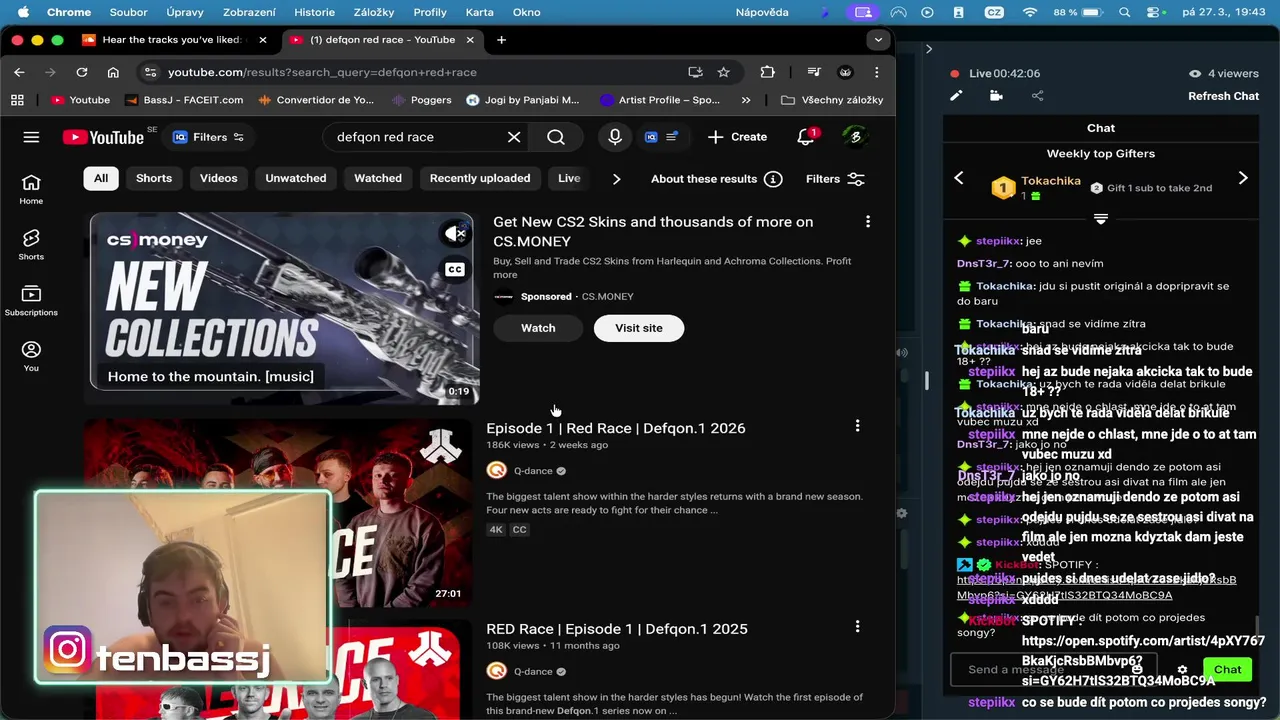Go to Home in YouTube sidebar
The image size is (1280, 720).
(x=31, y=188)
